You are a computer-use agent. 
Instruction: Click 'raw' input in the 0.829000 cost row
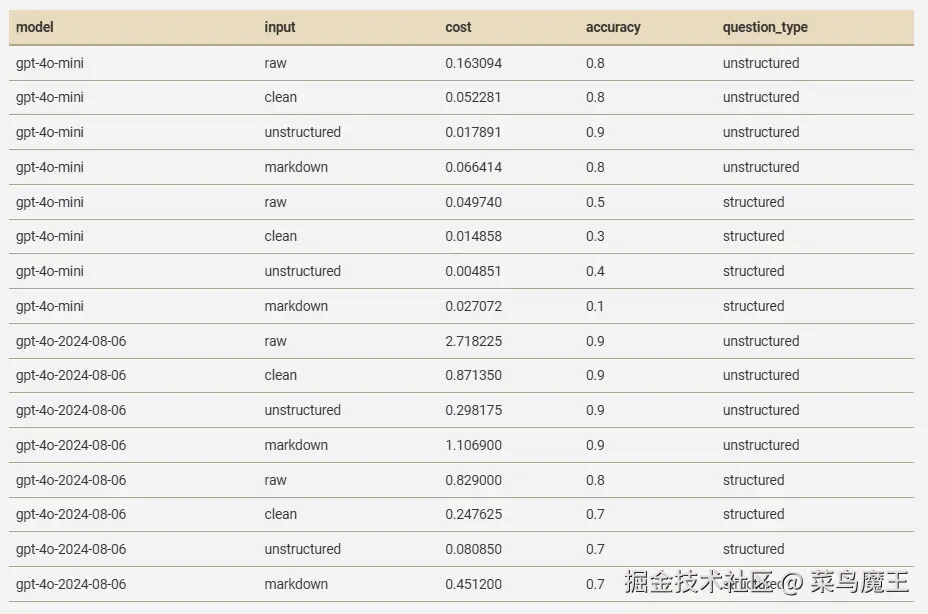(x=275, y=480)
